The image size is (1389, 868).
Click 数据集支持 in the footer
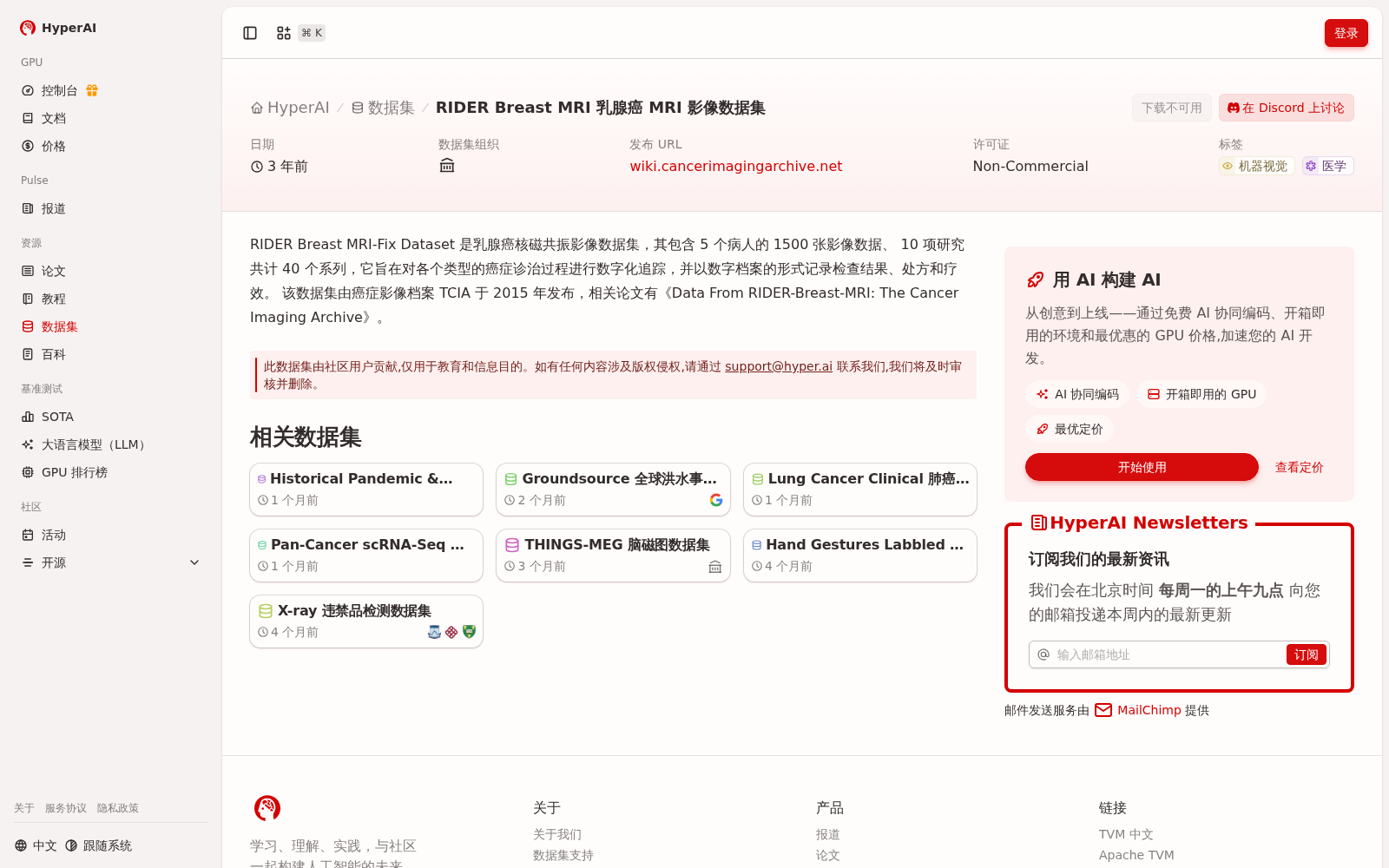point(563,855)
